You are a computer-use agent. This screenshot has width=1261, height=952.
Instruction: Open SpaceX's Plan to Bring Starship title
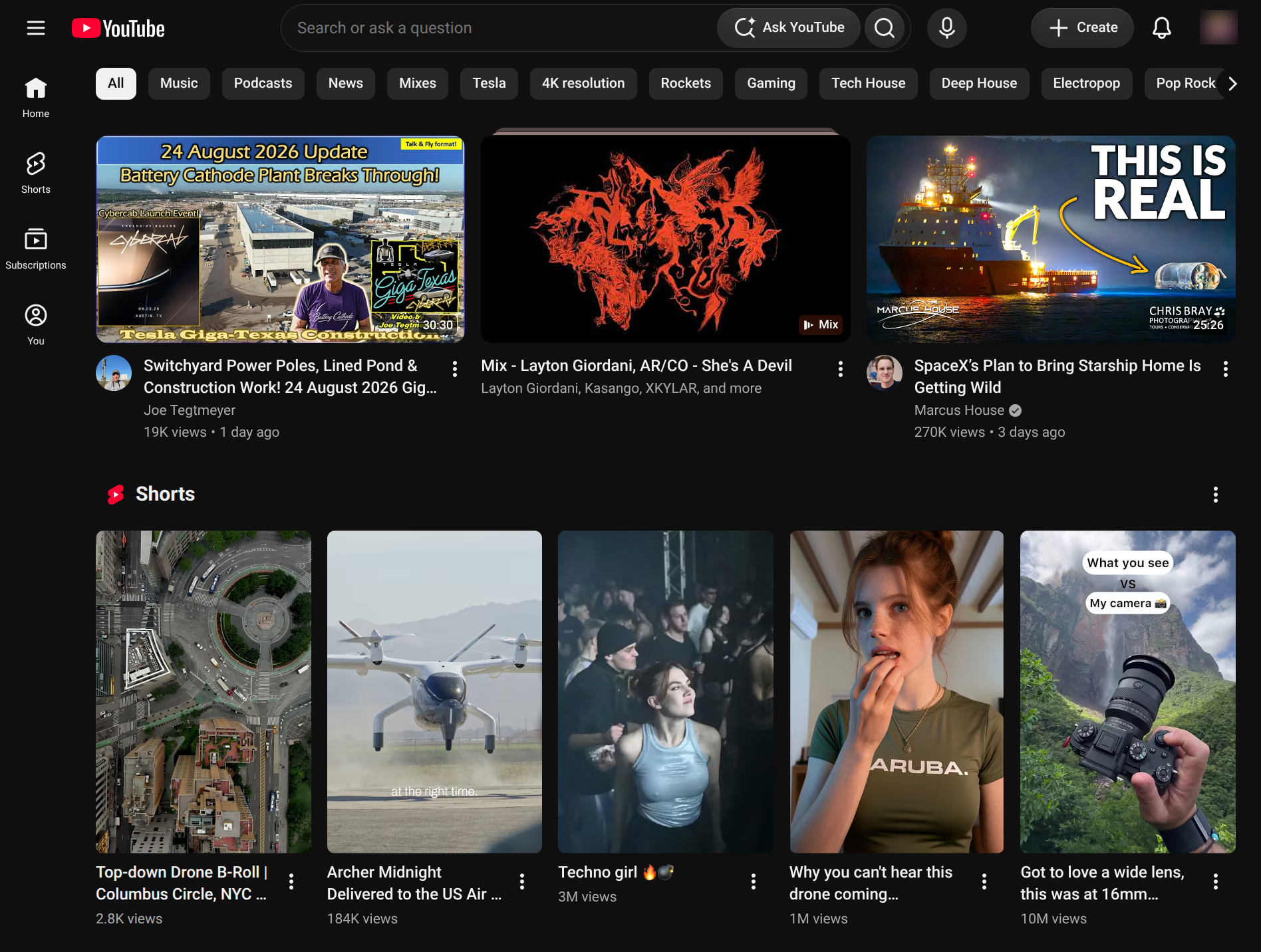pos(1057,376)
